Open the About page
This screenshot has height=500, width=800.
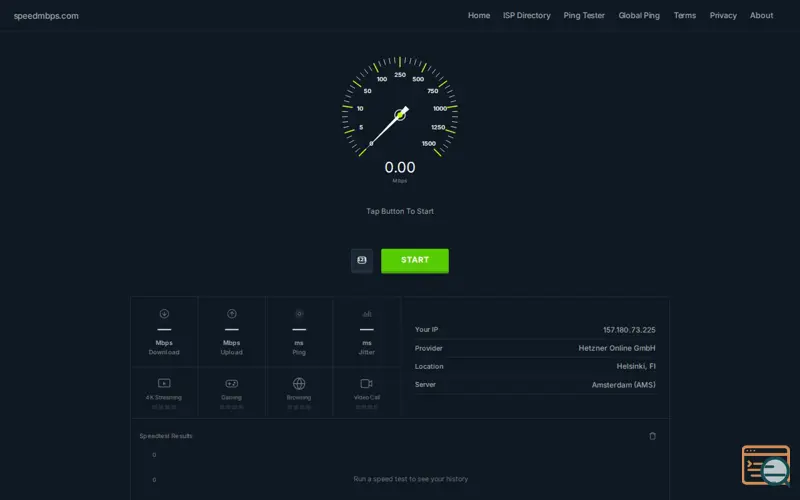[761, 15]
